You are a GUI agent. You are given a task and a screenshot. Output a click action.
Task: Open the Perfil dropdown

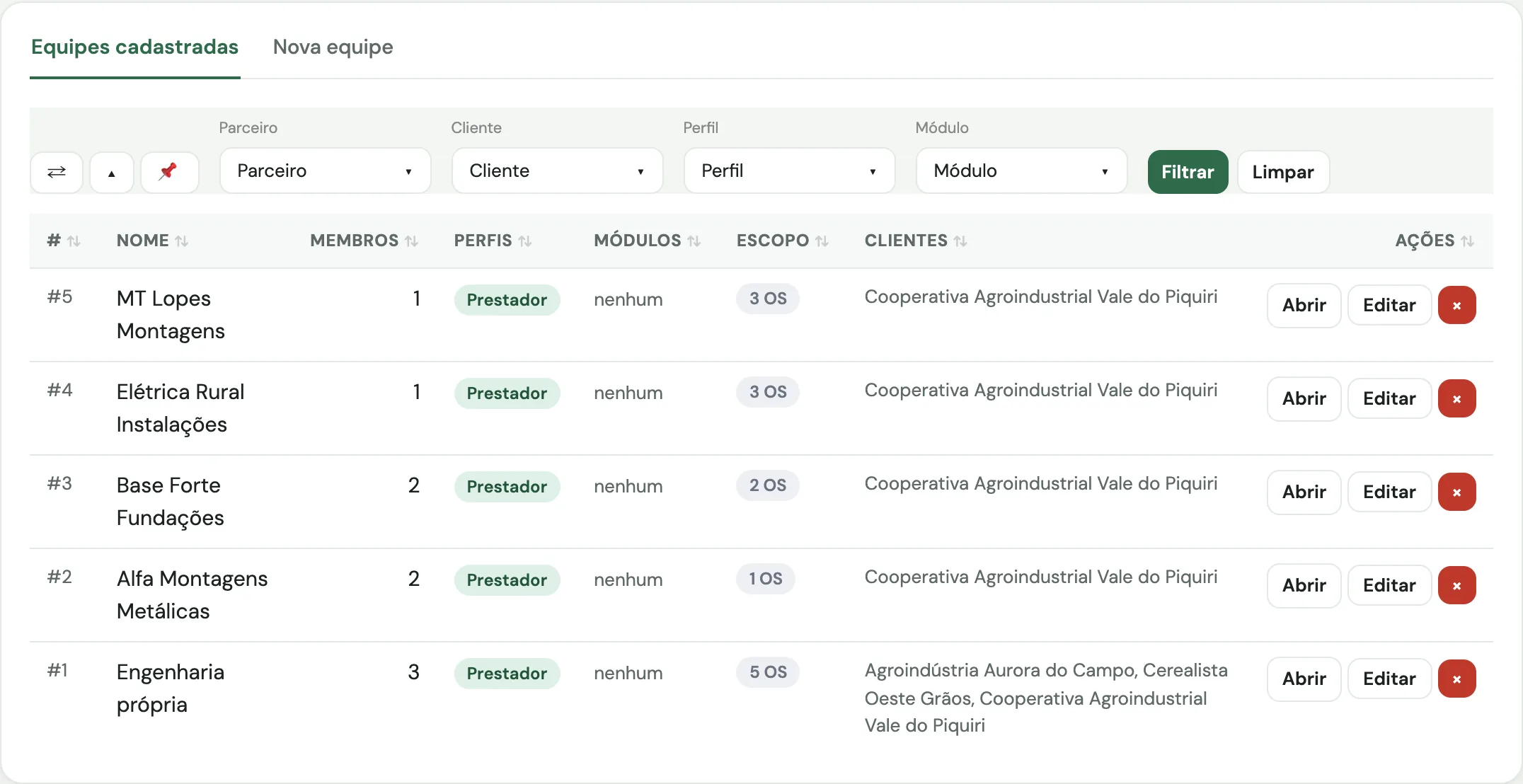tap(790, 171)
